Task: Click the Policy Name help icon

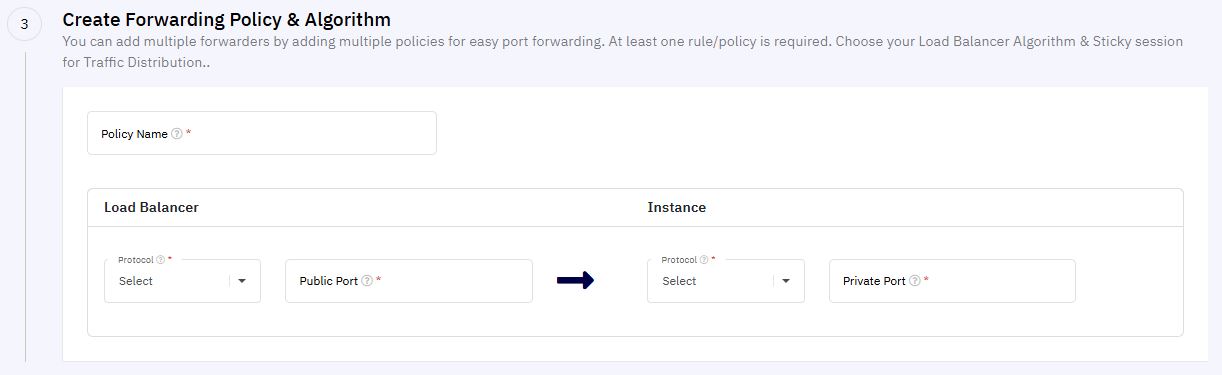Action: [x=177, y=134]
